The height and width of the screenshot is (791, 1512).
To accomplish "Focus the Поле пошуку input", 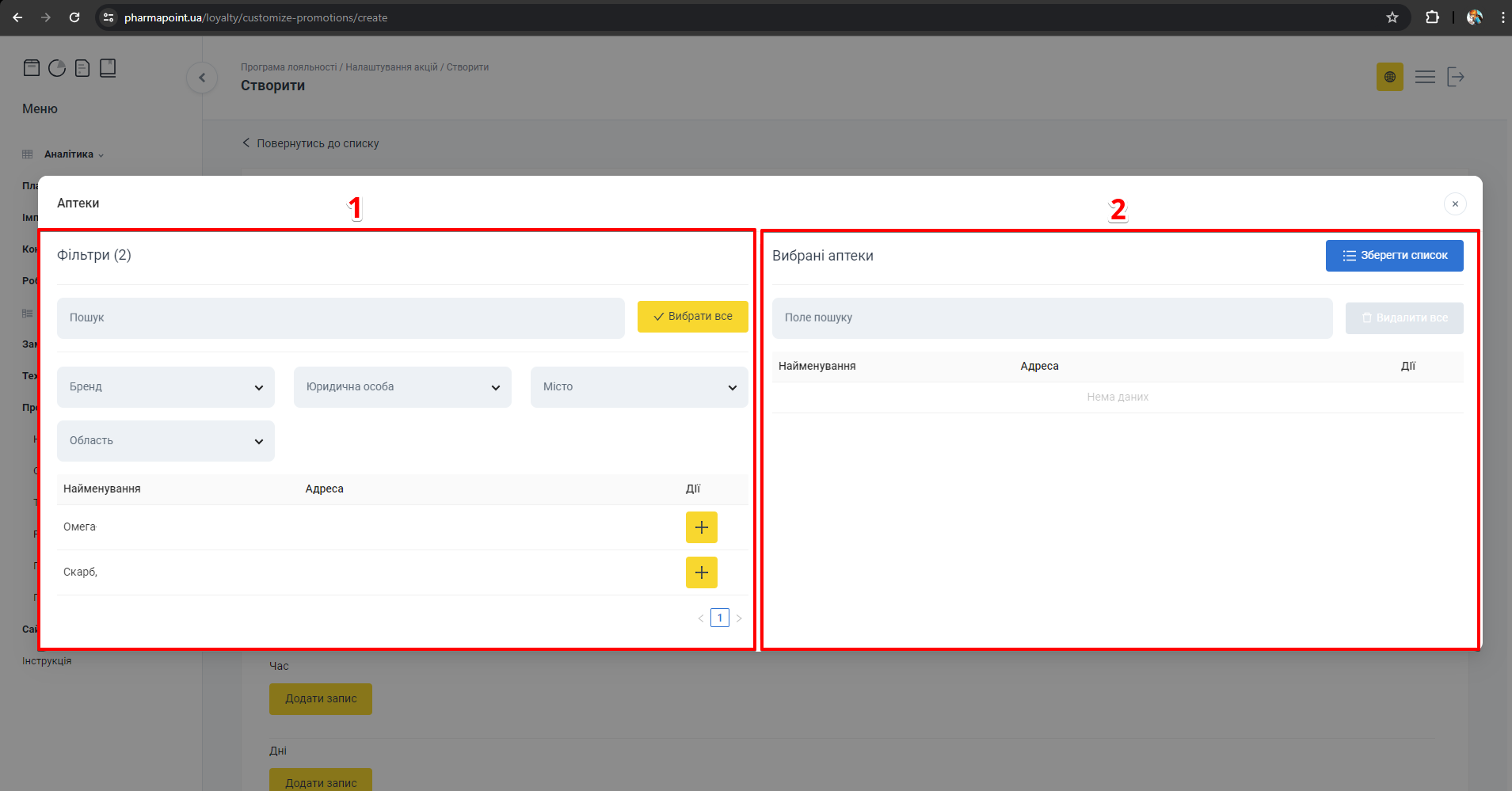I will click(x=1052, y=318).
